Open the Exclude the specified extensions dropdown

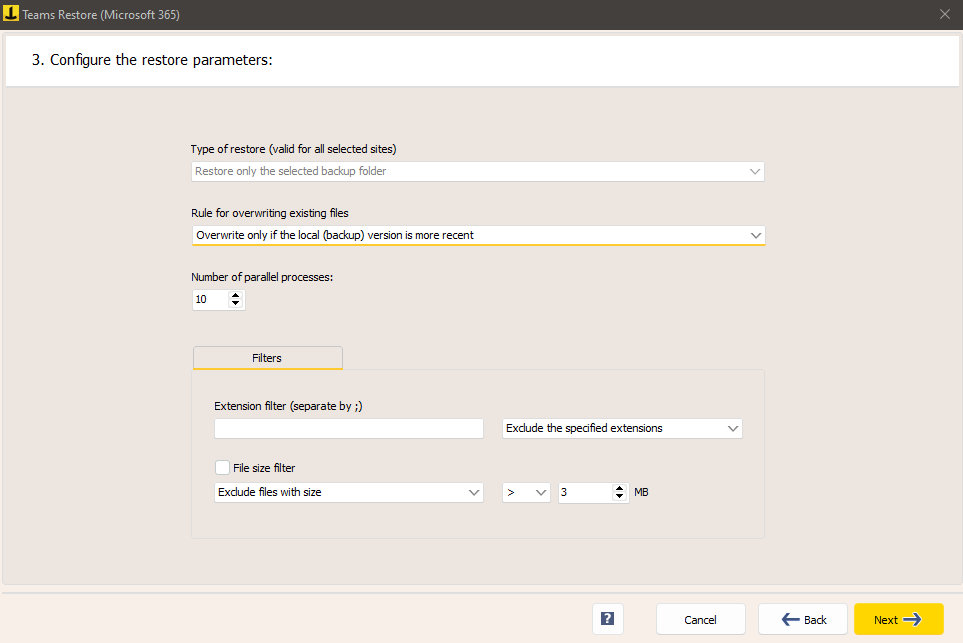click(622, 428)
